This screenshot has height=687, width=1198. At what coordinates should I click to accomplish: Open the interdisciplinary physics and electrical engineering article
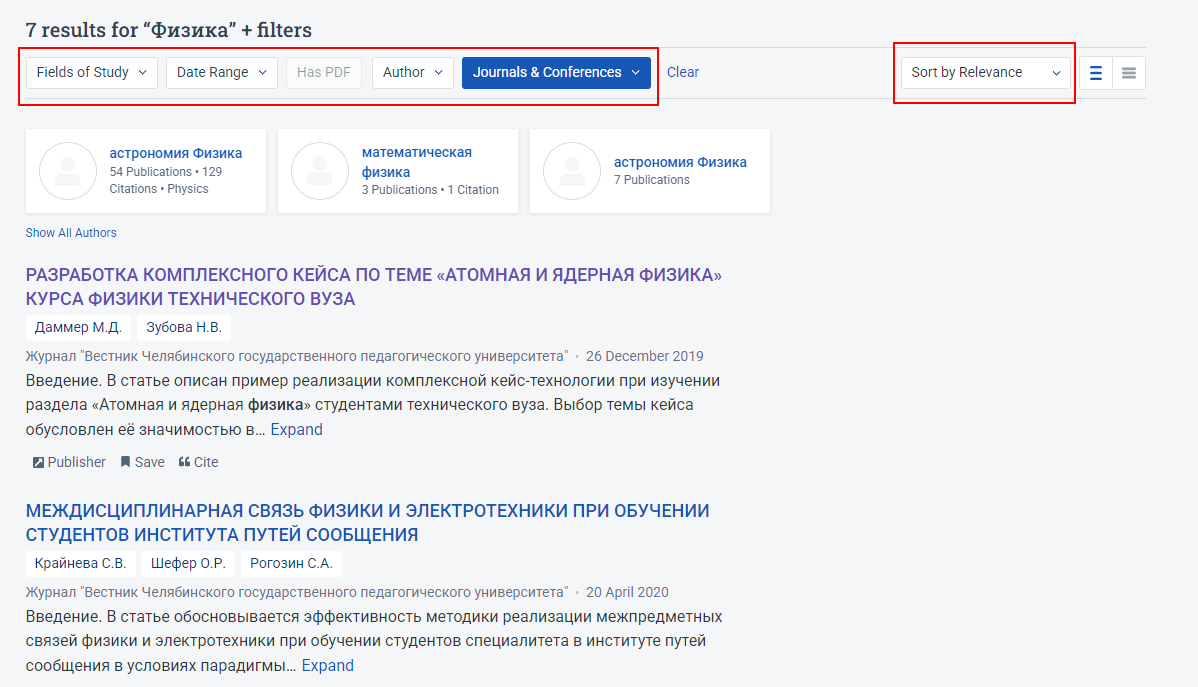(x=367, y=521)
